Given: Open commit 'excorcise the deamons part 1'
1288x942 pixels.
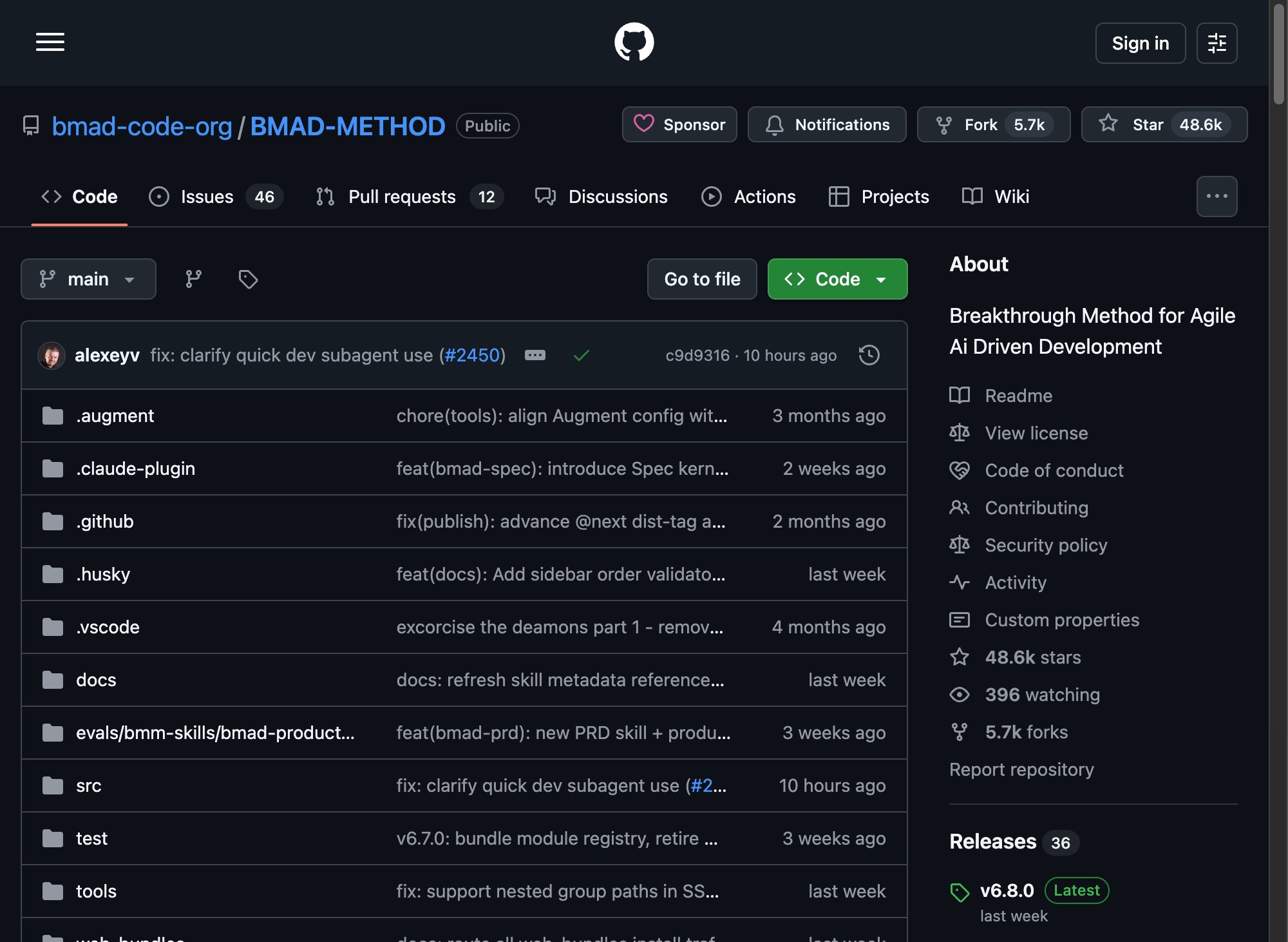Looking at the screenshot, I should point(560,627).
